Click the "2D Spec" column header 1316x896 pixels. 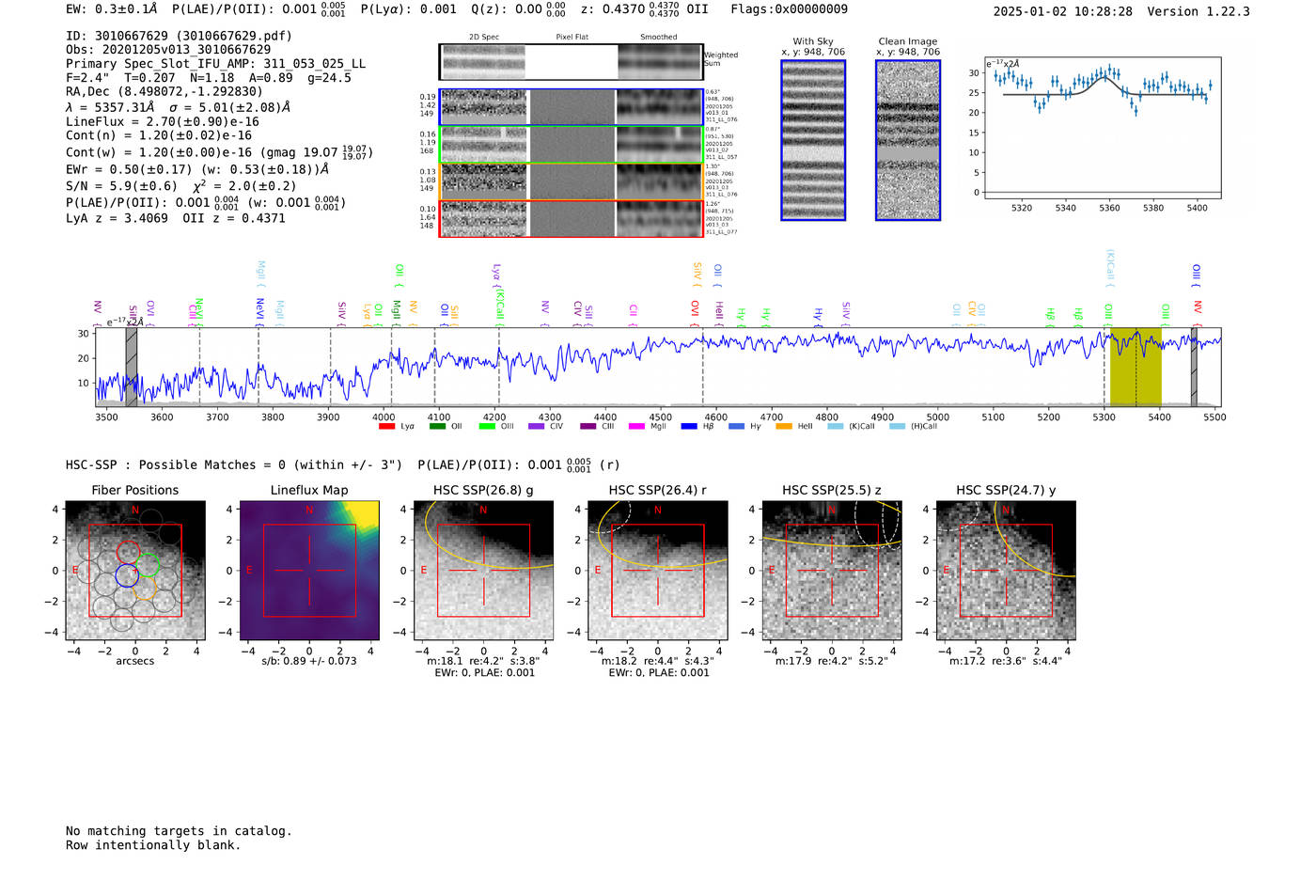click(x=484, y=38)
